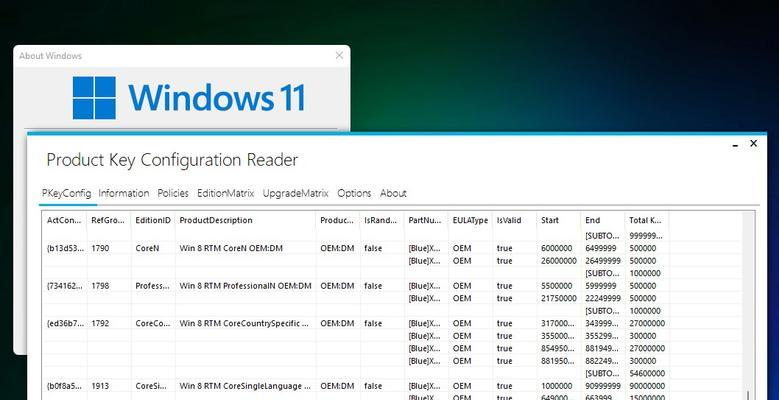Click the vertical scrollbar of the table
The image size is (779, 400).
(747, 306)
